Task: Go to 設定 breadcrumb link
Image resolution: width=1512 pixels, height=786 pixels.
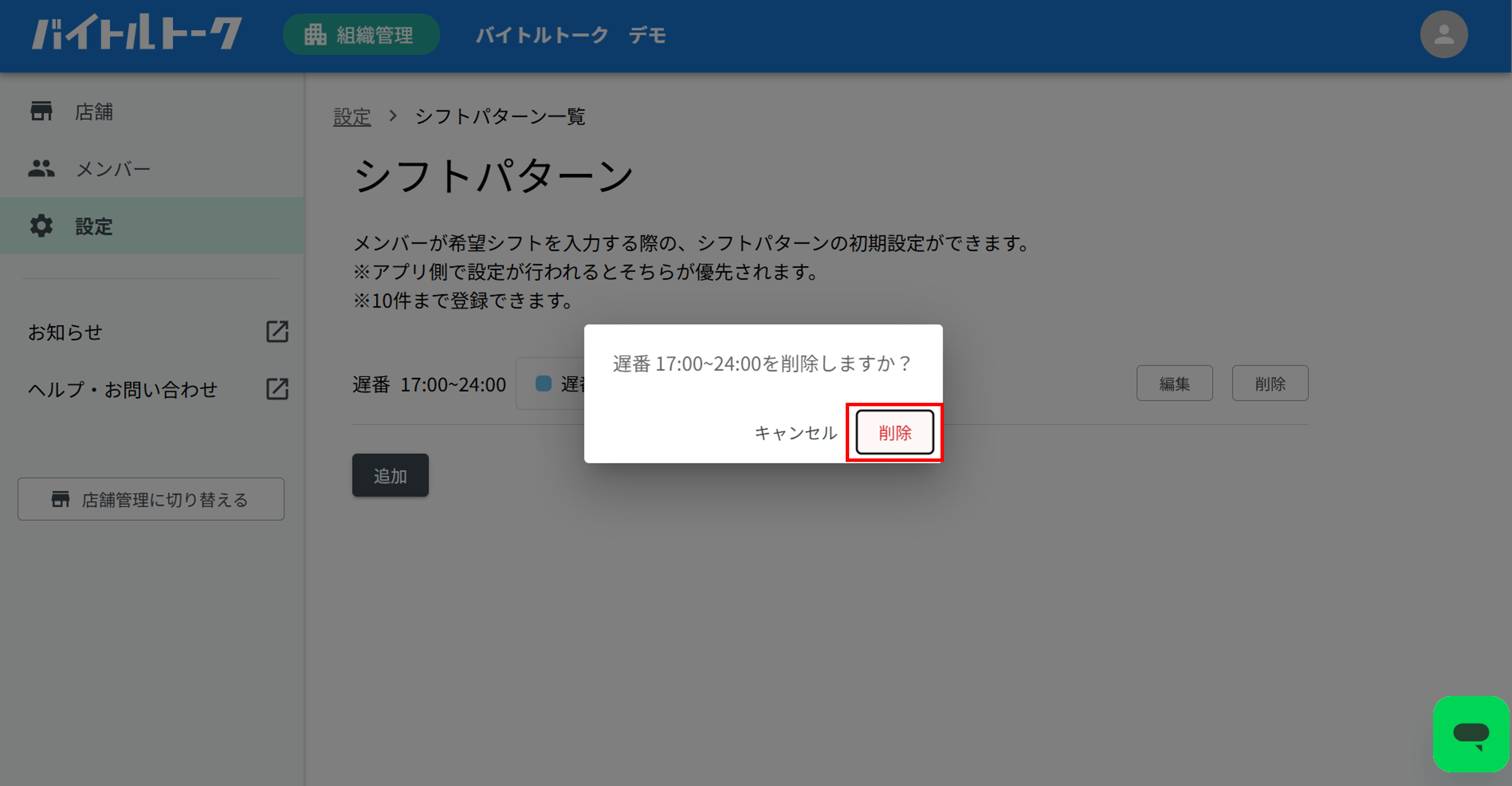Action: (352, 116)
